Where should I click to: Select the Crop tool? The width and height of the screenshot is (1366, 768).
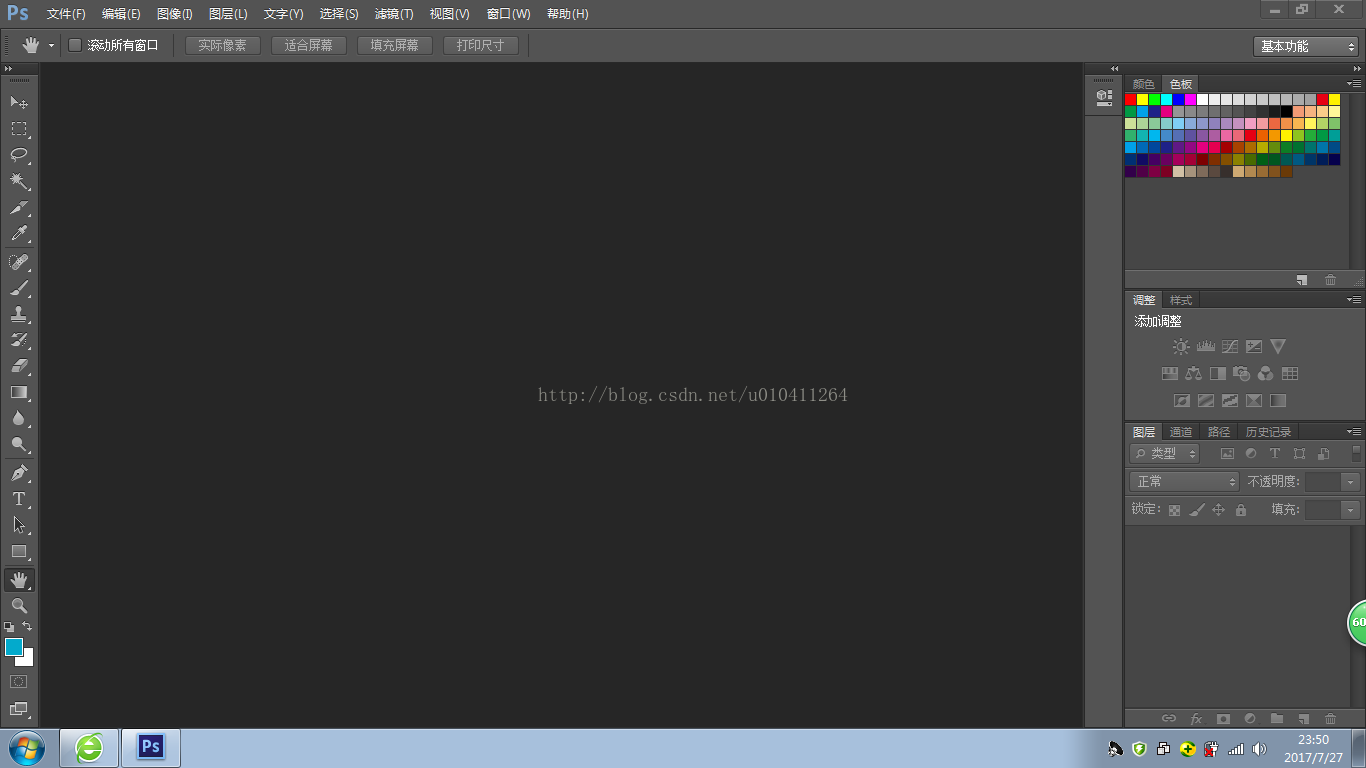click(19, 208)
